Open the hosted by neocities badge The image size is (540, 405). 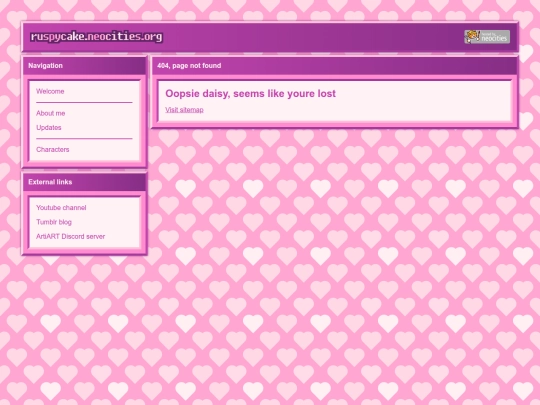(487, 37)
